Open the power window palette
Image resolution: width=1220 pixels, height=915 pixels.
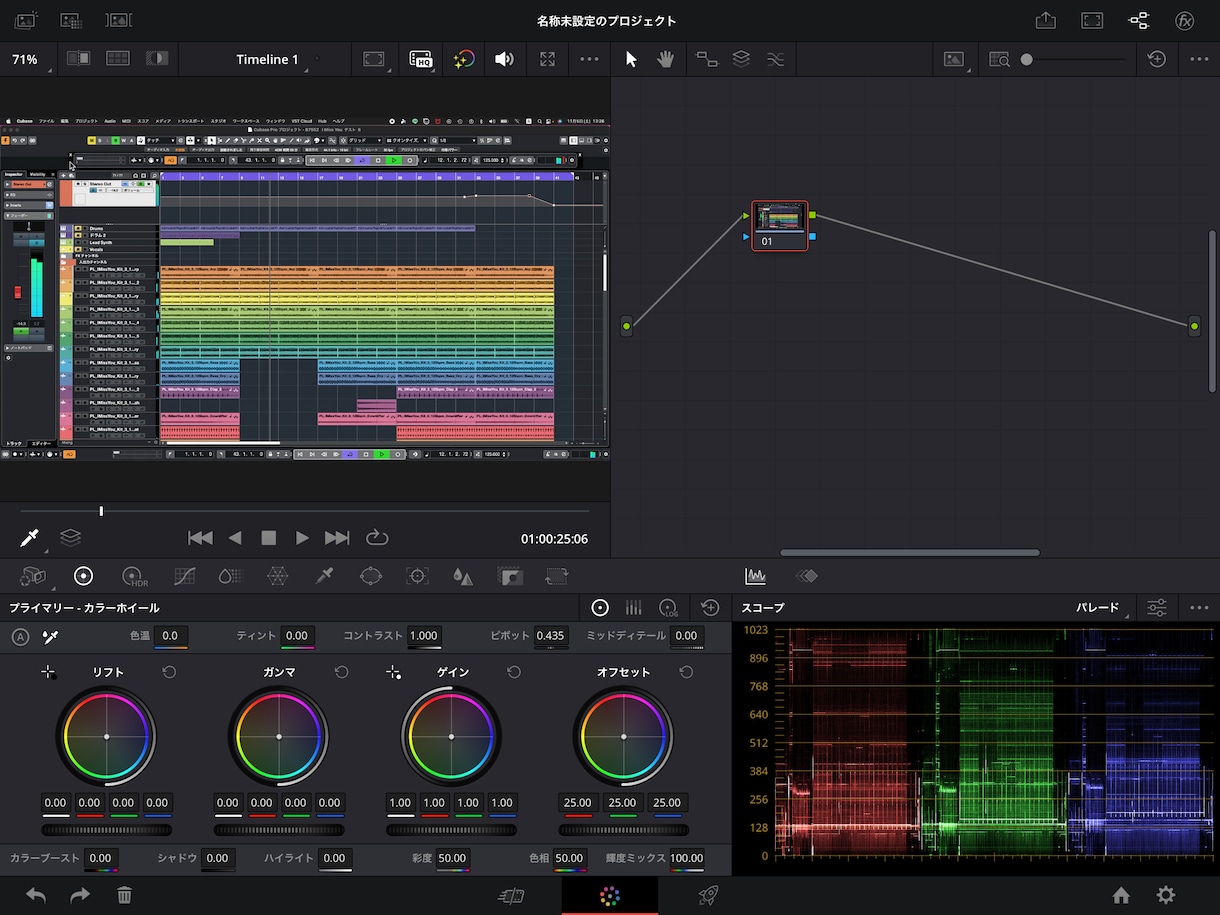(x=371, y=576)
